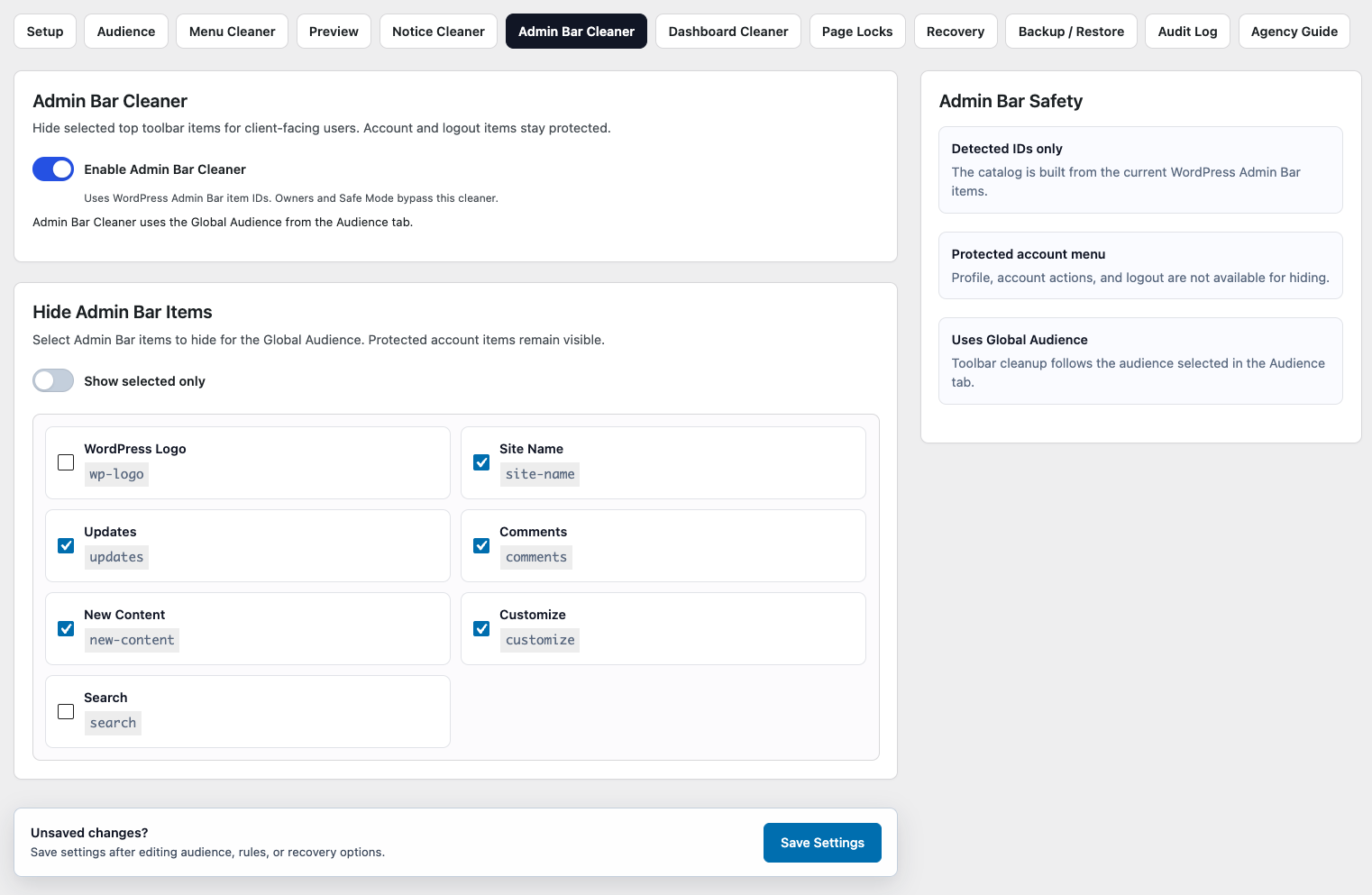
Task: Click the Enable Admin Bar Cleaner label
Action: [x=165, y=169]
